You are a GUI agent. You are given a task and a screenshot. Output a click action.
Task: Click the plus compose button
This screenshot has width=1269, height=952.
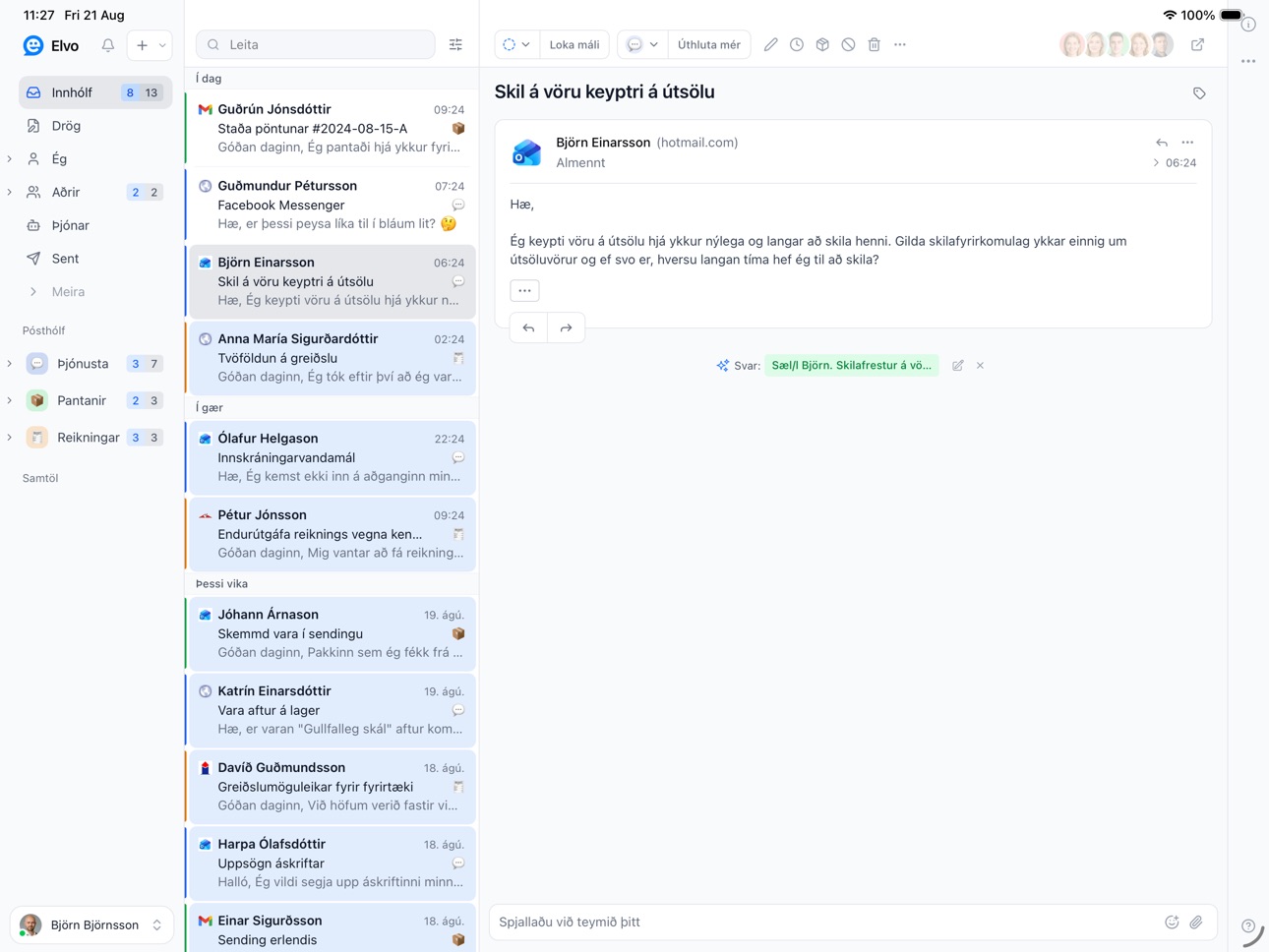point(142,45)
